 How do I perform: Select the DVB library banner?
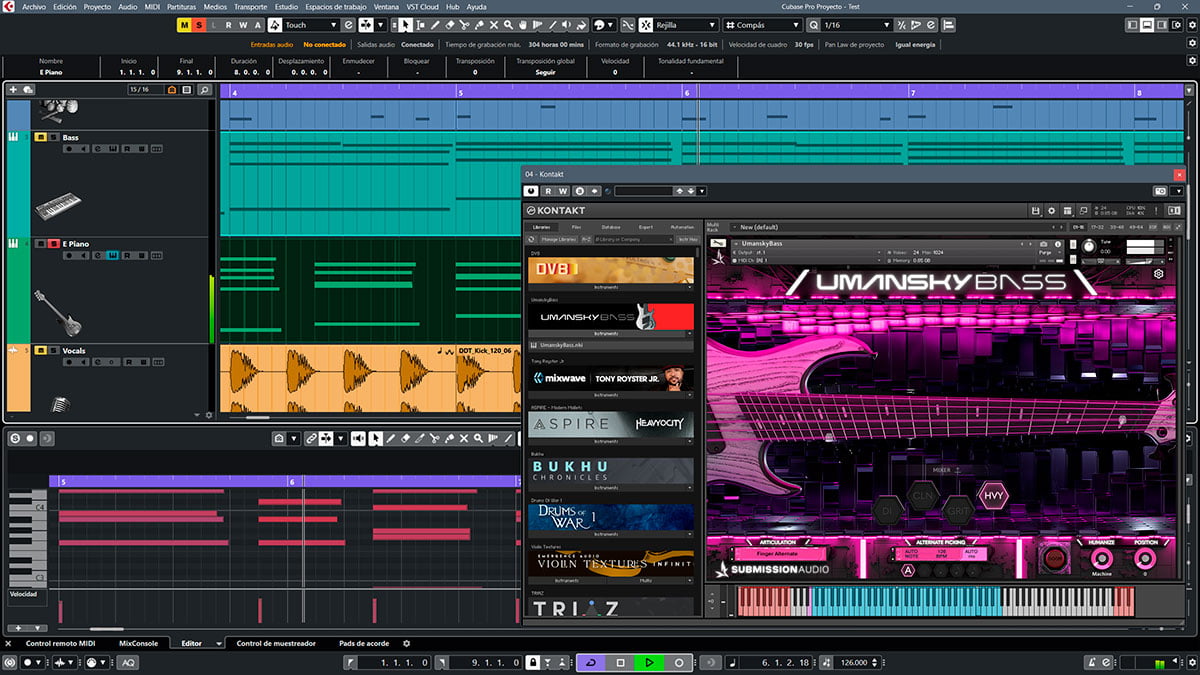point(611,270)
